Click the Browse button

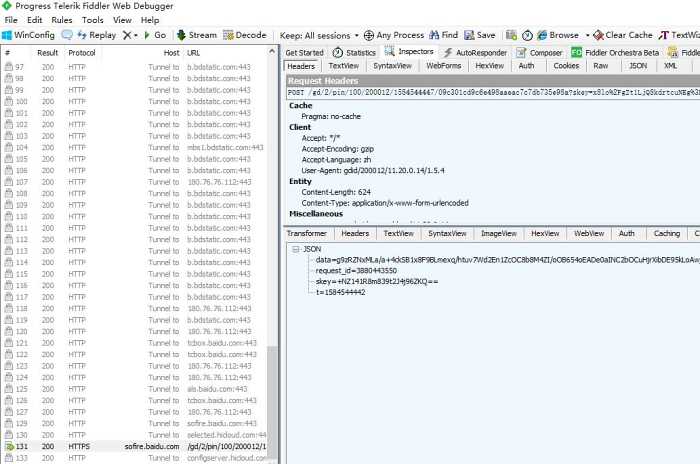tap(558, 35)
